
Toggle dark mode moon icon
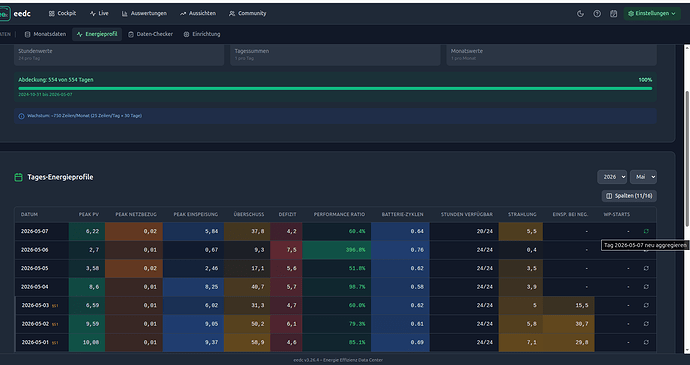click(x=580, y=14)
